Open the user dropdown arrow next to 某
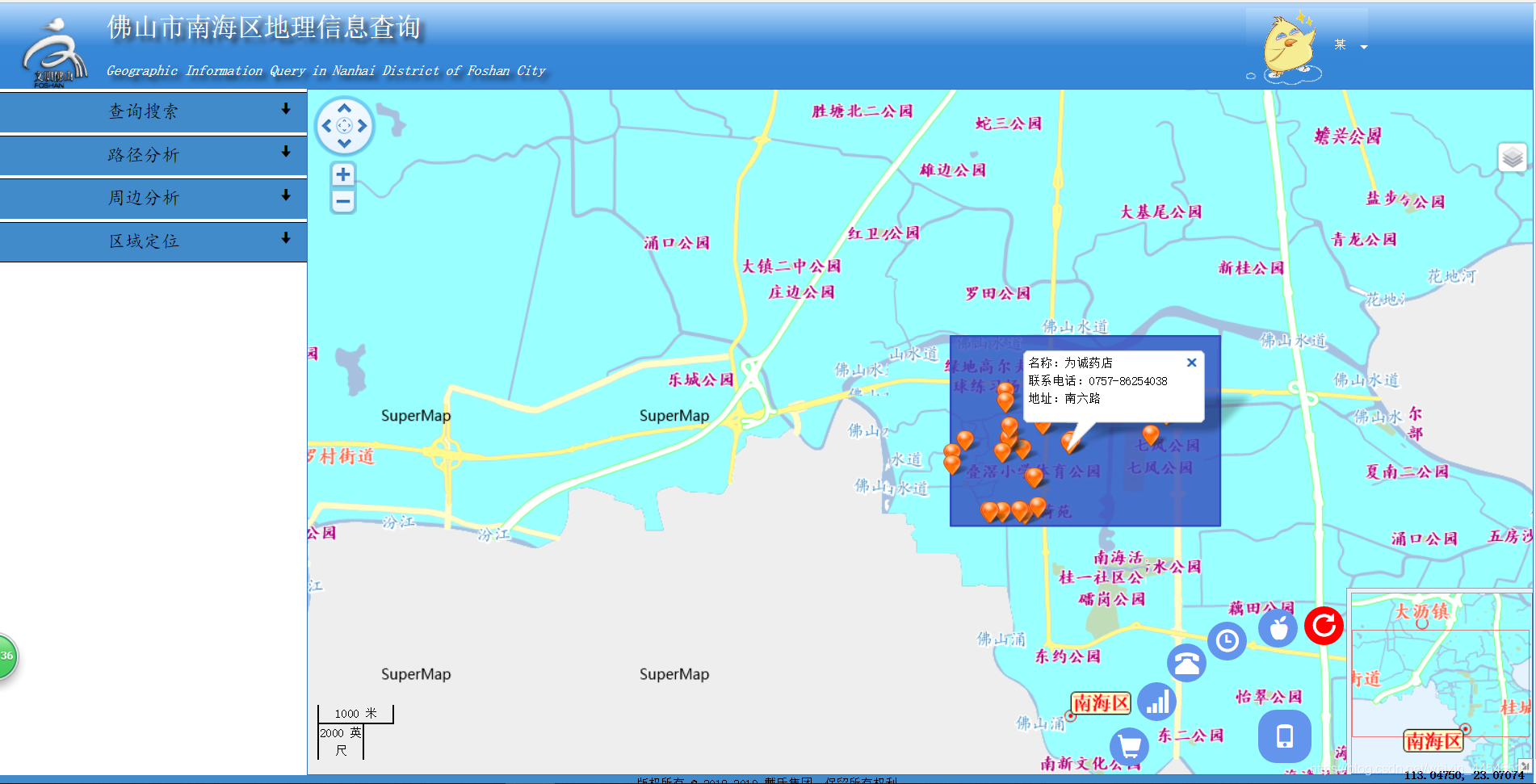Screen dimensions: 1536x784 1364,47
